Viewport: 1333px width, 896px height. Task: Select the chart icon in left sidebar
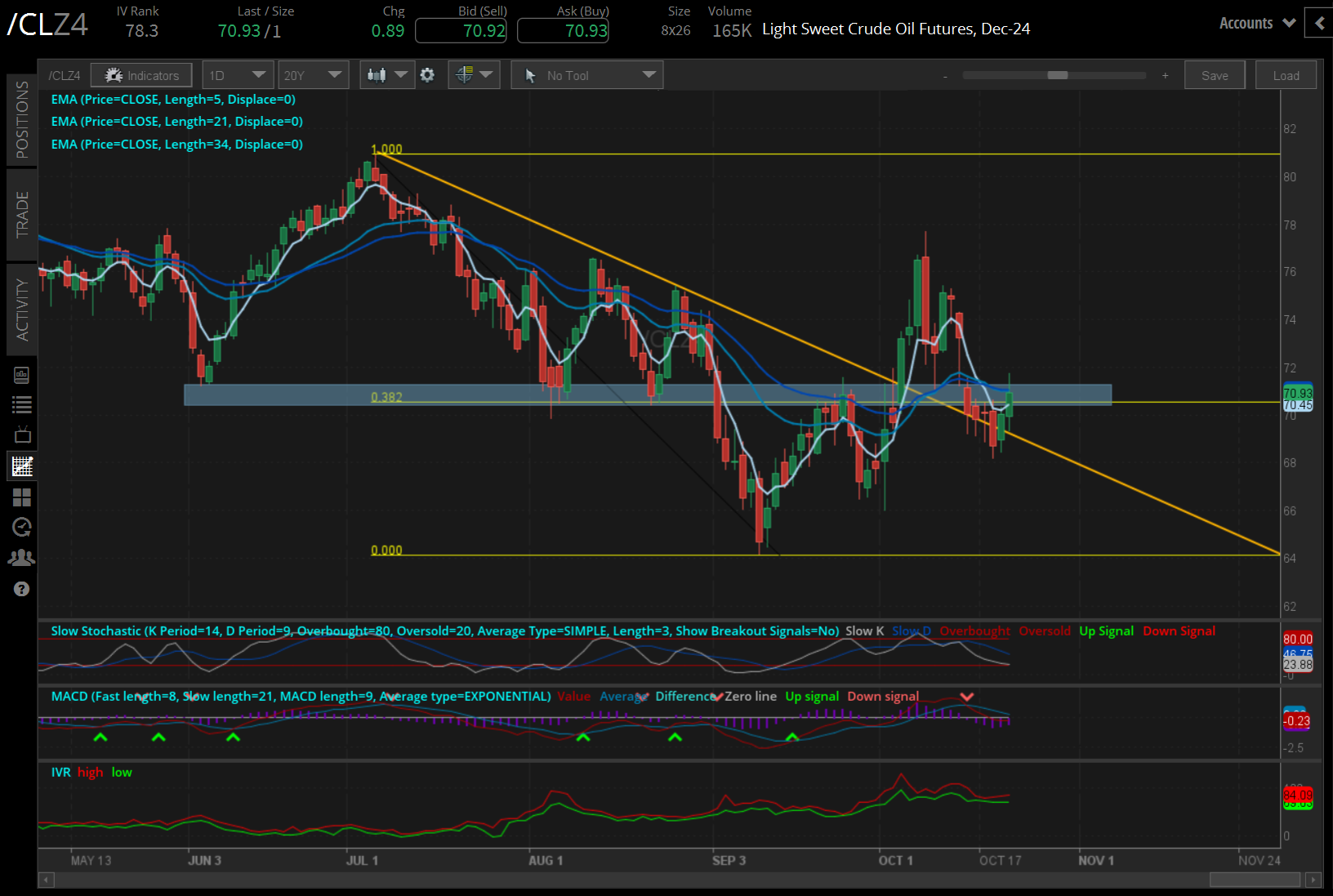click(22, 466)
